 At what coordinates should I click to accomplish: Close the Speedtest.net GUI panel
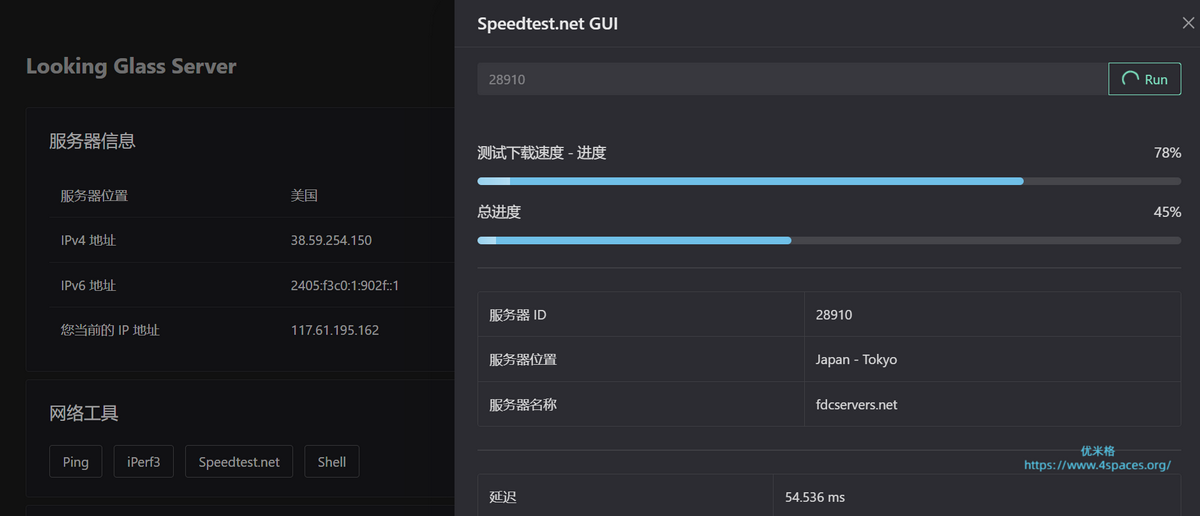tap(1188, 23)
